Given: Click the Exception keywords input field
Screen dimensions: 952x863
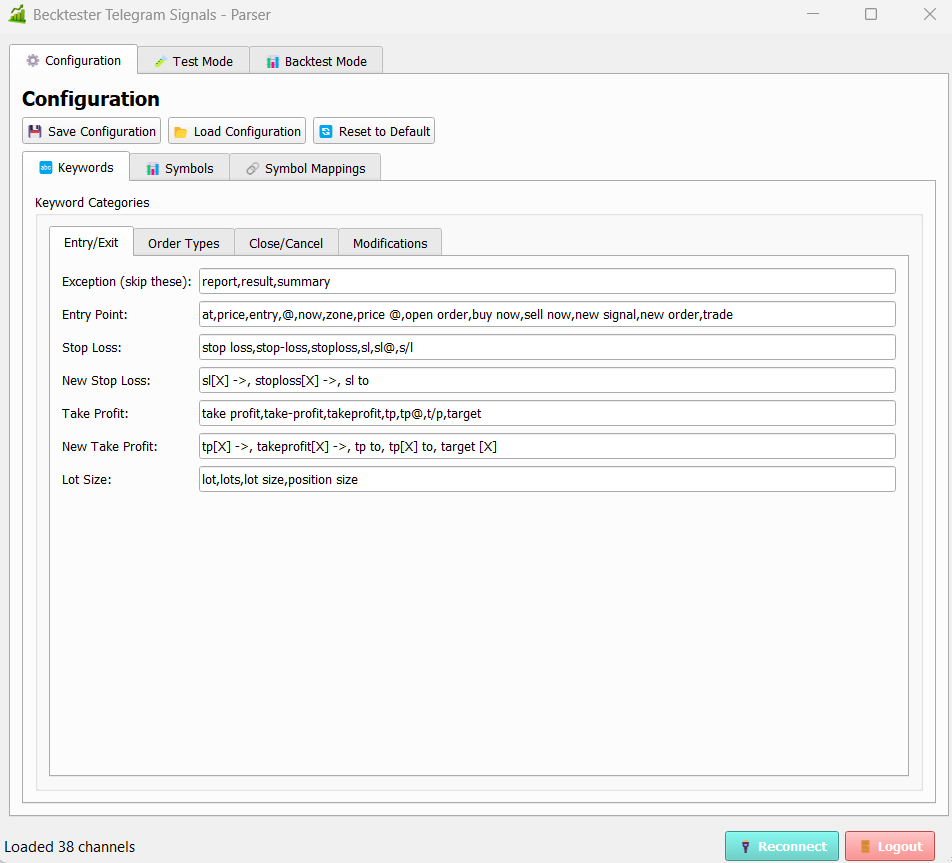Looking at the screenshot, I should point(547,282).
